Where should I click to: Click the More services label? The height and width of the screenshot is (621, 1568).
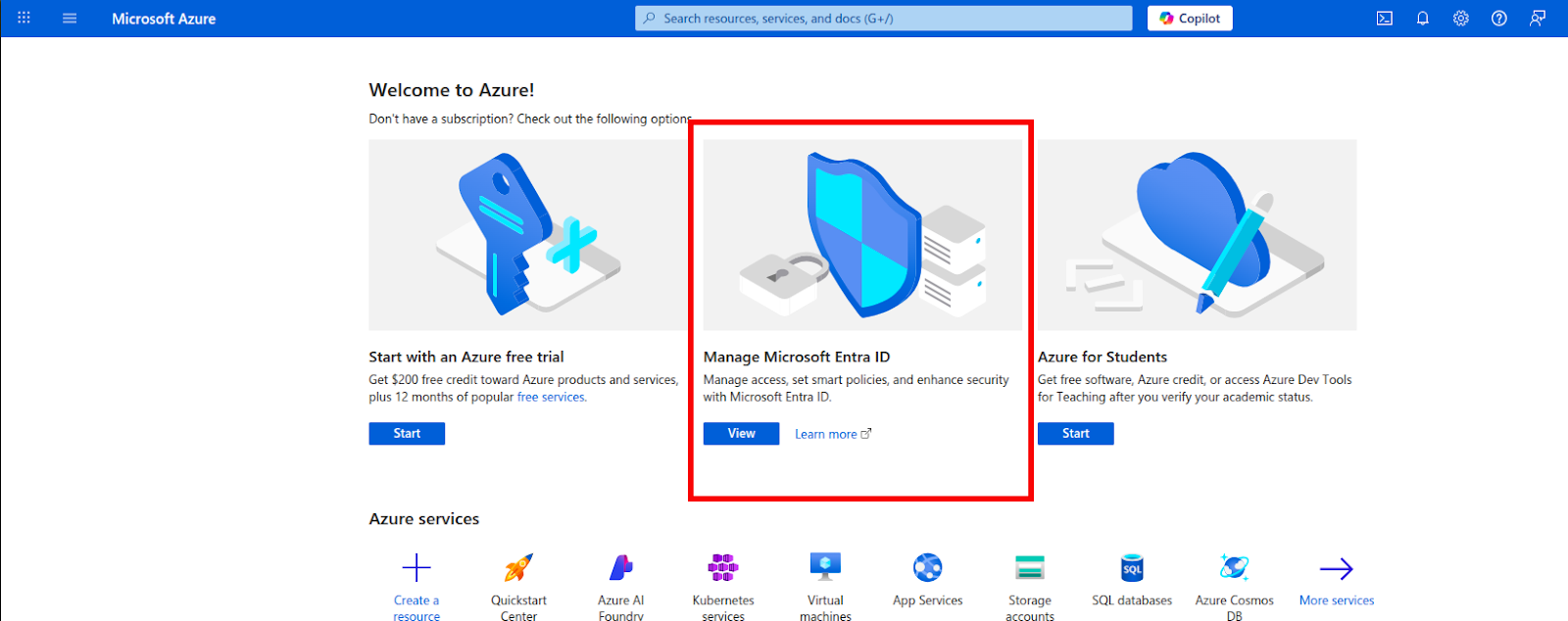(x=1337, y=600)
